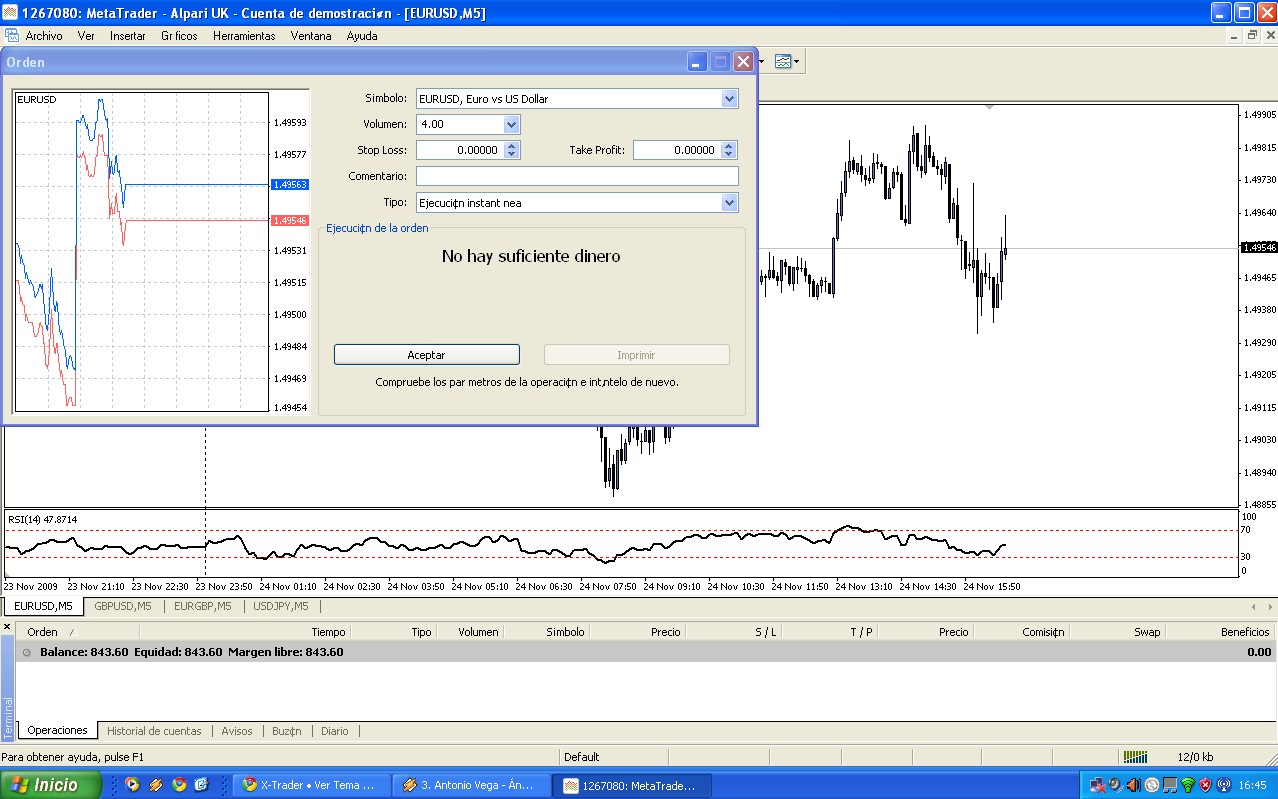Open the Gráficos menu
The height and width of the screenshot is (799, 1278).
(x=179, y=36)
